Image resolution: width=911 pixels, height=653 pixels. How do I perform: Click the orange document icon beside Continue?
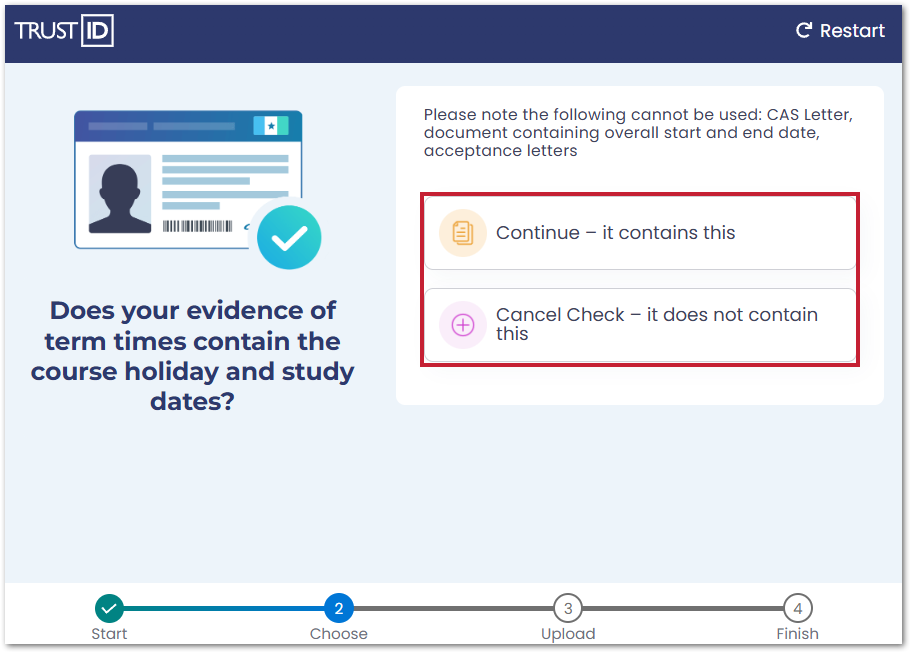(x=462, y=233)
